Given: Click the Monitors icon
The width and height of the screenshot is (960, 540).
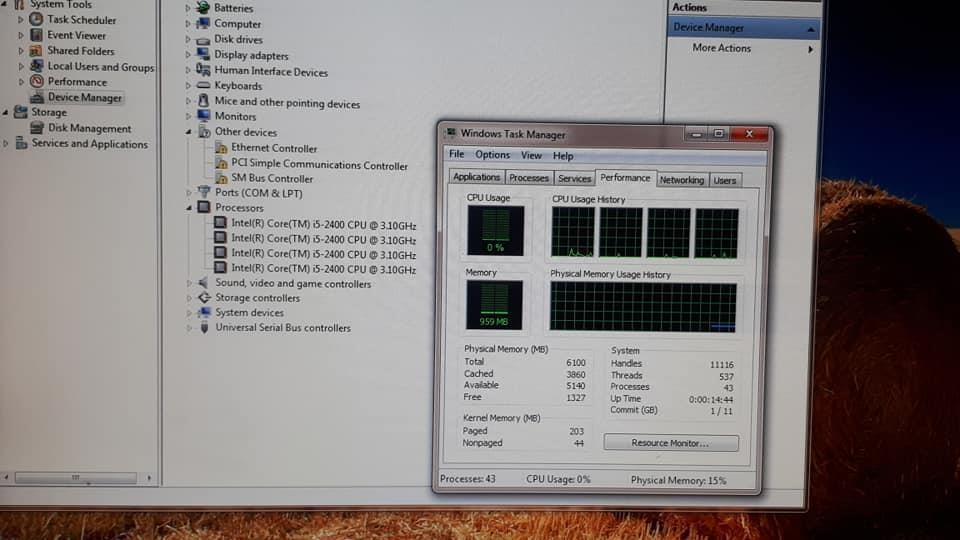Looking at the screenshot, I should (x=204, y=116).
